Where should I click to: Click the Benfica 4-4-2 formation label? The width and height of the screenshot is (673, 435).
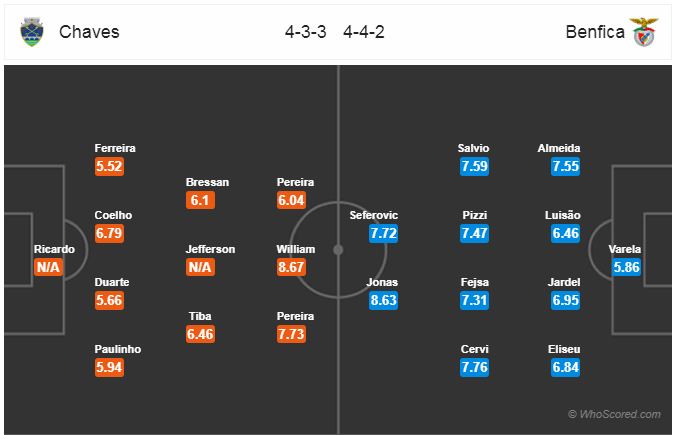pos(364,32)
